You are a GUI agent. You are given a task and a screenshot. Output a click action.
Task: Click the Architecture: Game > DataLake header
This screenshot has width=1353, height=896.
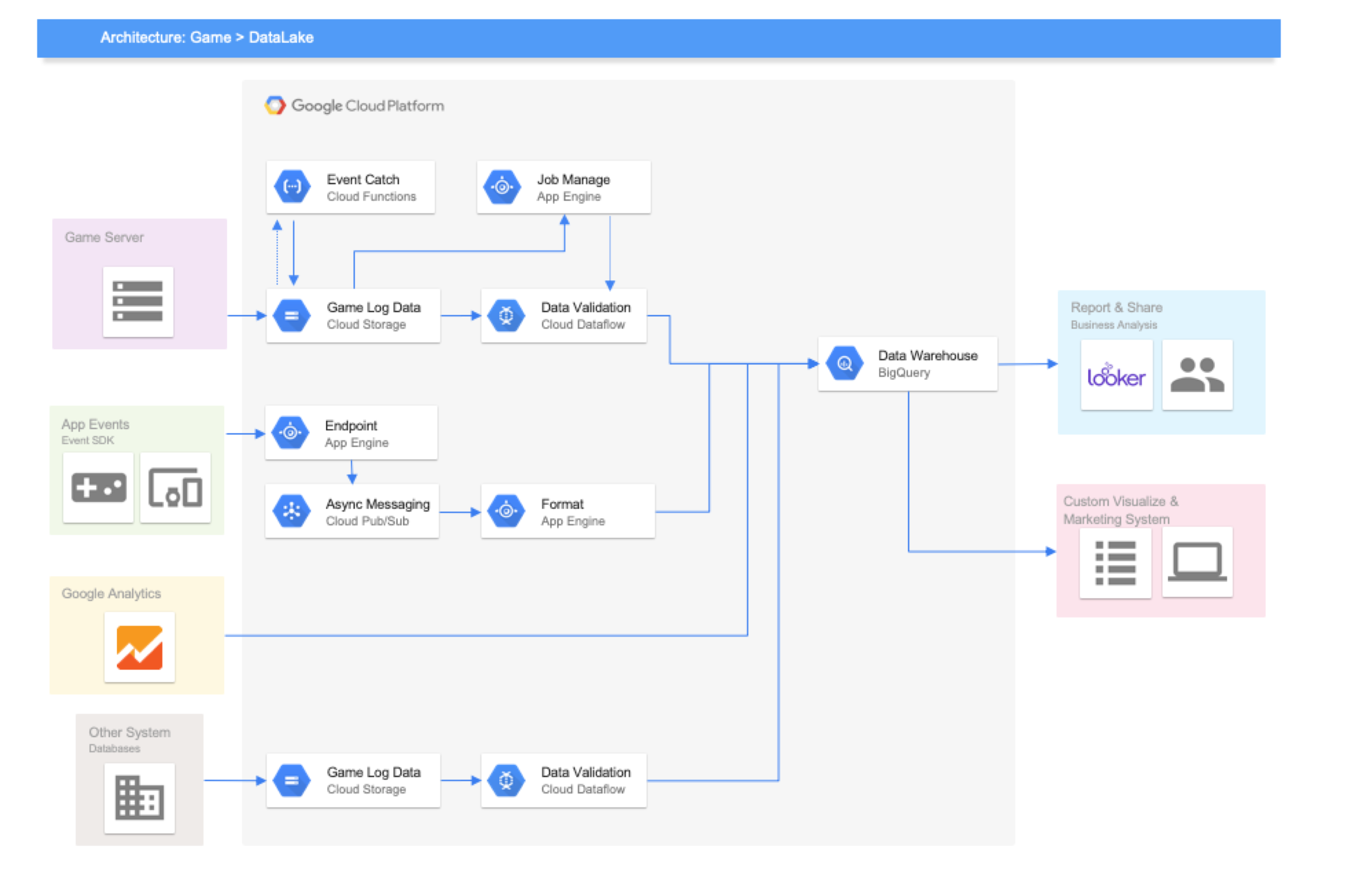point(207,37)
